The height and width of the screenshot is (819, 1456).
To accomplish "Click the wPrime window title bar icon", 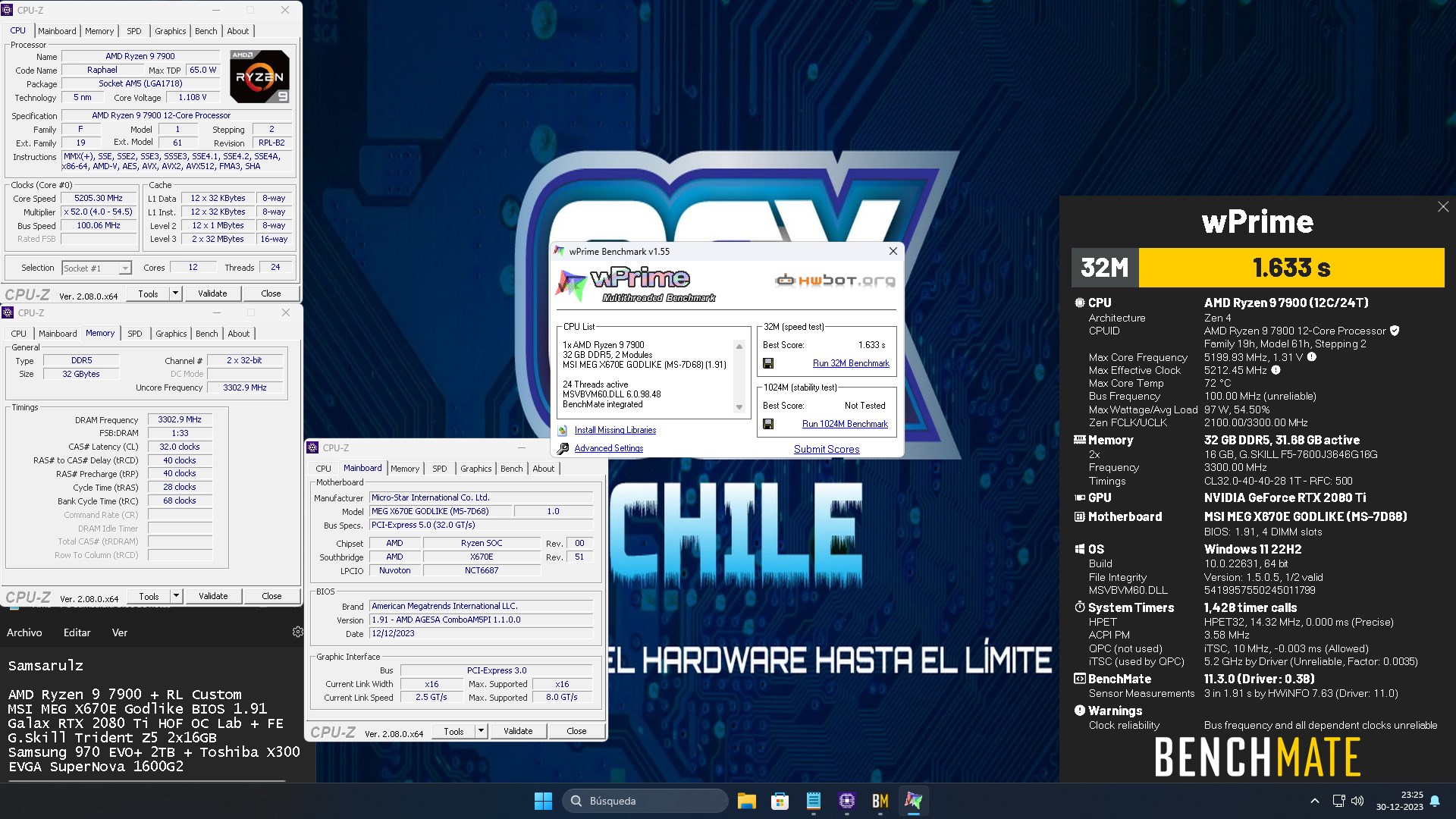I will pos(559,251).
